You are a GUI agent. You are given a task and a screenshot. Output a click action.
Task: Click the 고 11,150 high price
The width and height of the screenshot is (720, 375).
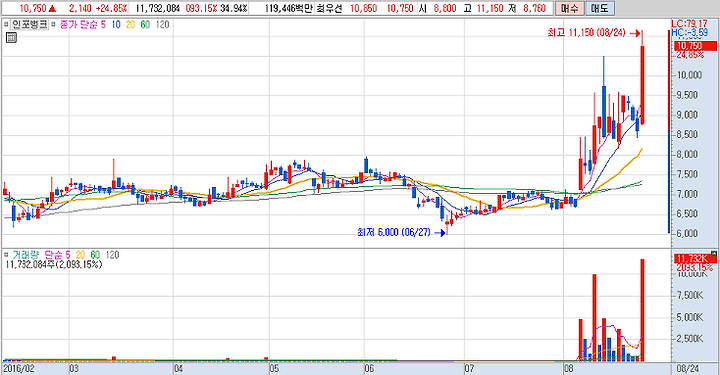click(484, 8)
